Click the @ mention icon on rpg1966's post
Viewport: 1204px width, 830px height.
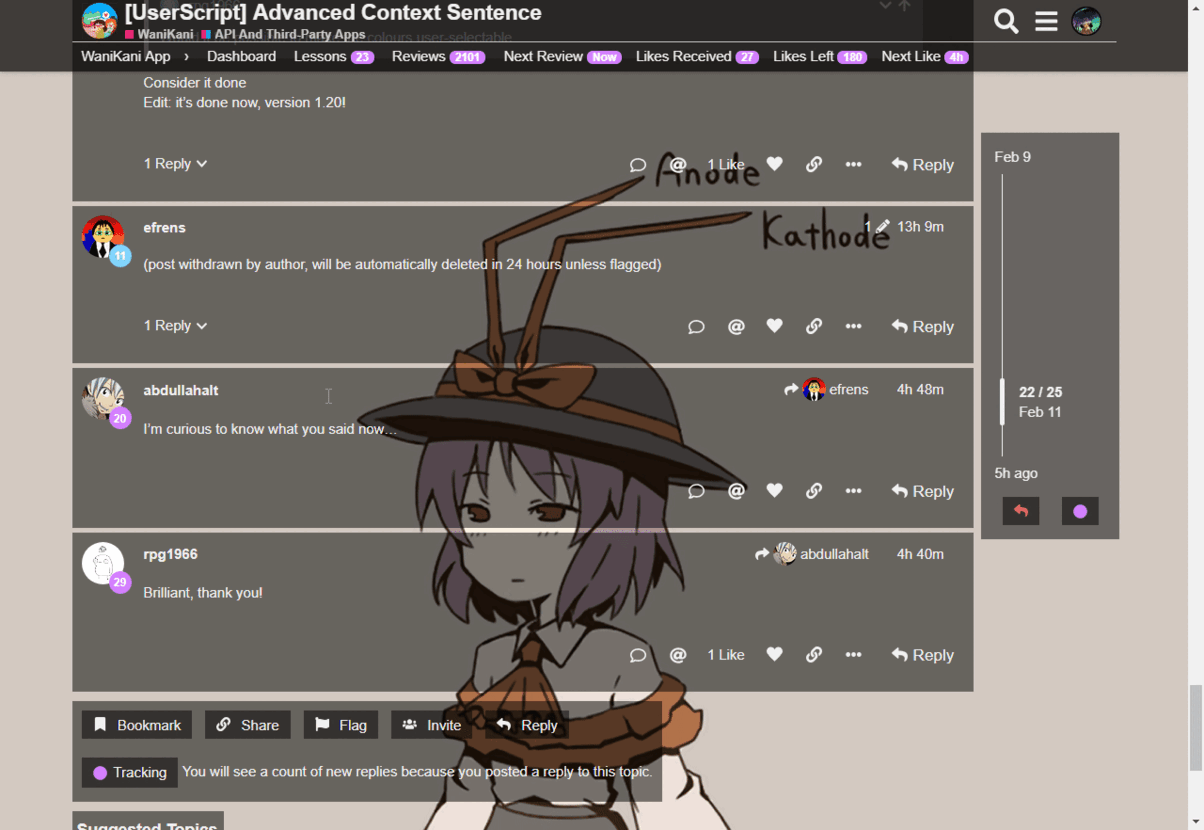click(x=678, y=655)
